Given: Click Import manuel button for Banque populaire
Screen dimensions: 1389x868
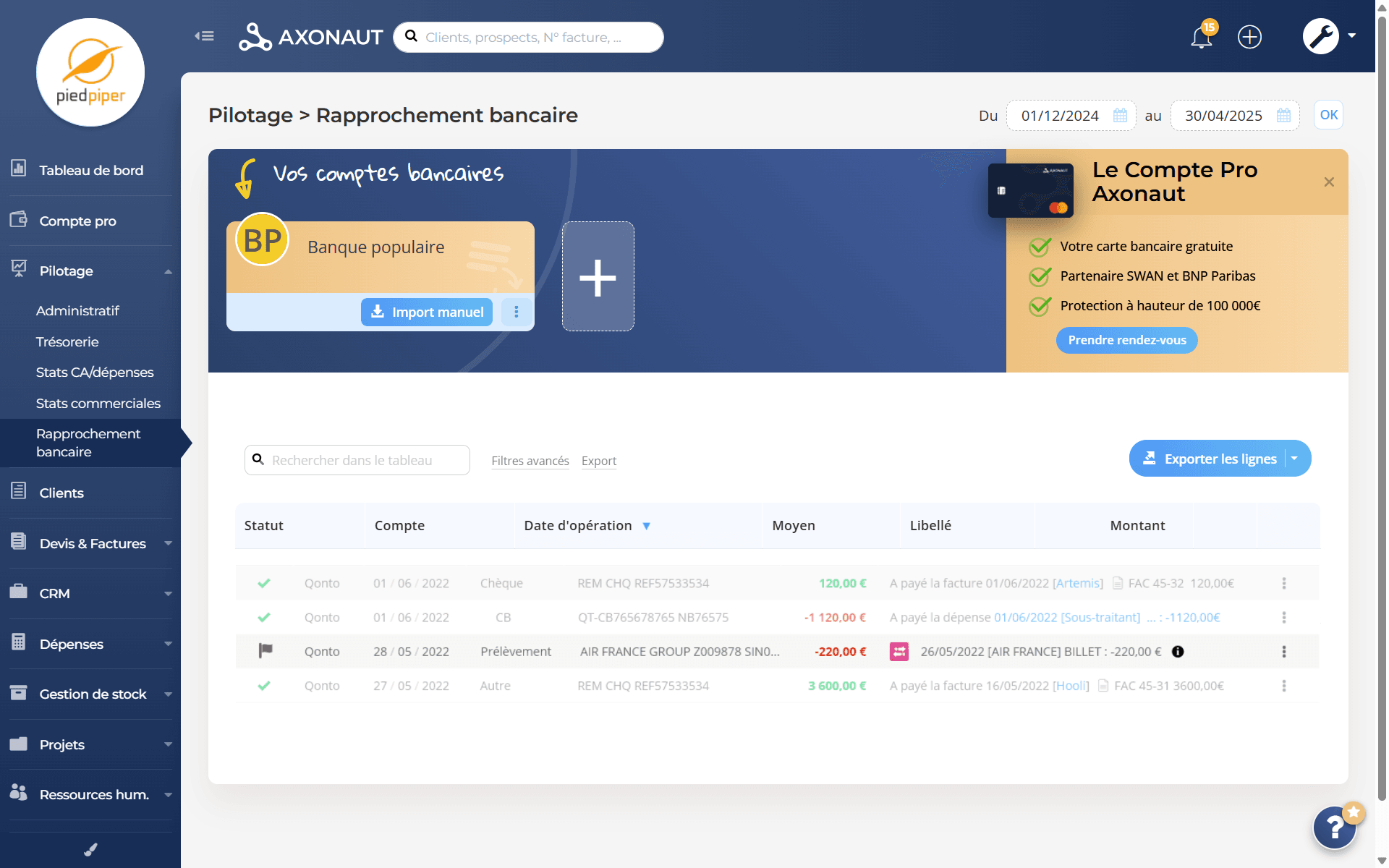Looking at the screenshot, I should click(427, 312).
